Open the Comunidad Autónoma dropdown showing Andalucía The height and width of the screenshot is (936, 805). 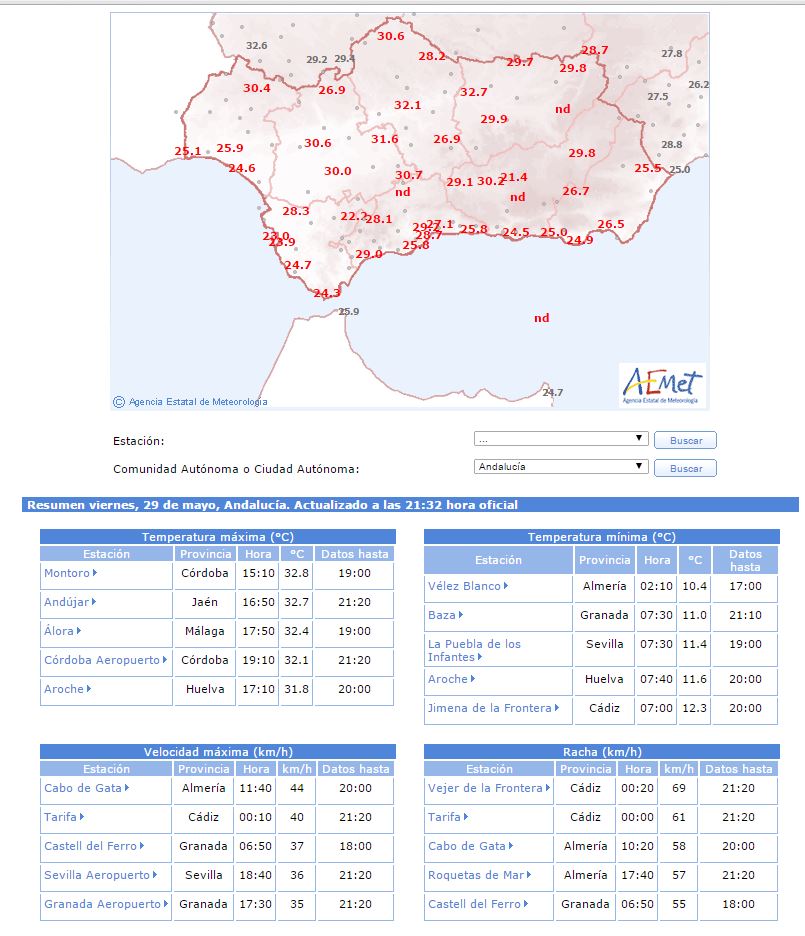tap(561, 467)
